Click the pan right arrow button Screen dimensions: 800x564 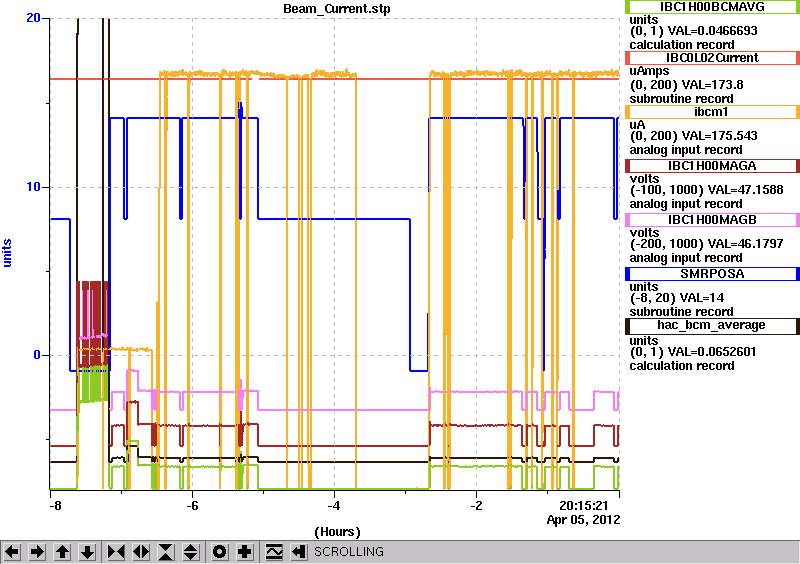(37, 552)
